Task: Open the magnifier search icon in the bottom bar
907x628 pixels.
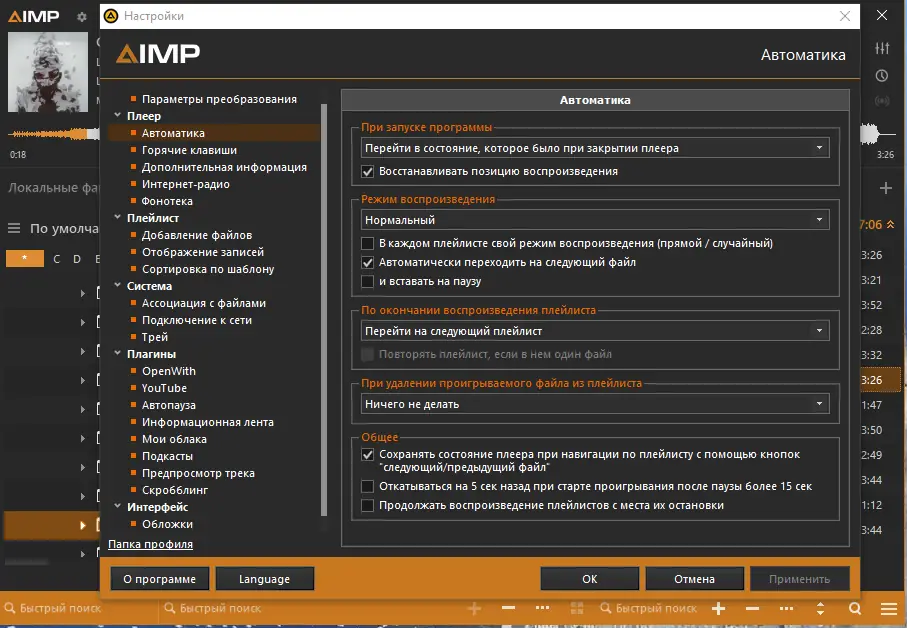Action: pyautogui.click(x=854, y=608)
